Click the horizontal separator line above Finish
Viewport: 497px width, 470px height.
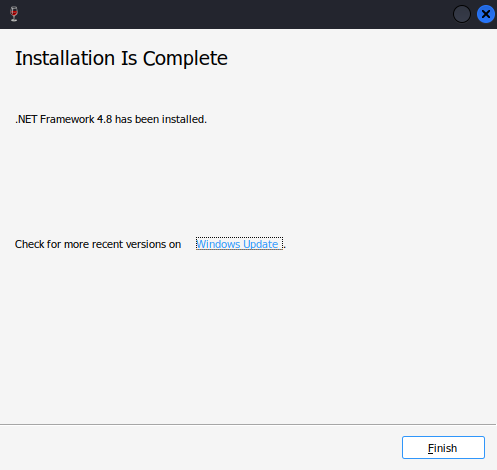[248, 424]
